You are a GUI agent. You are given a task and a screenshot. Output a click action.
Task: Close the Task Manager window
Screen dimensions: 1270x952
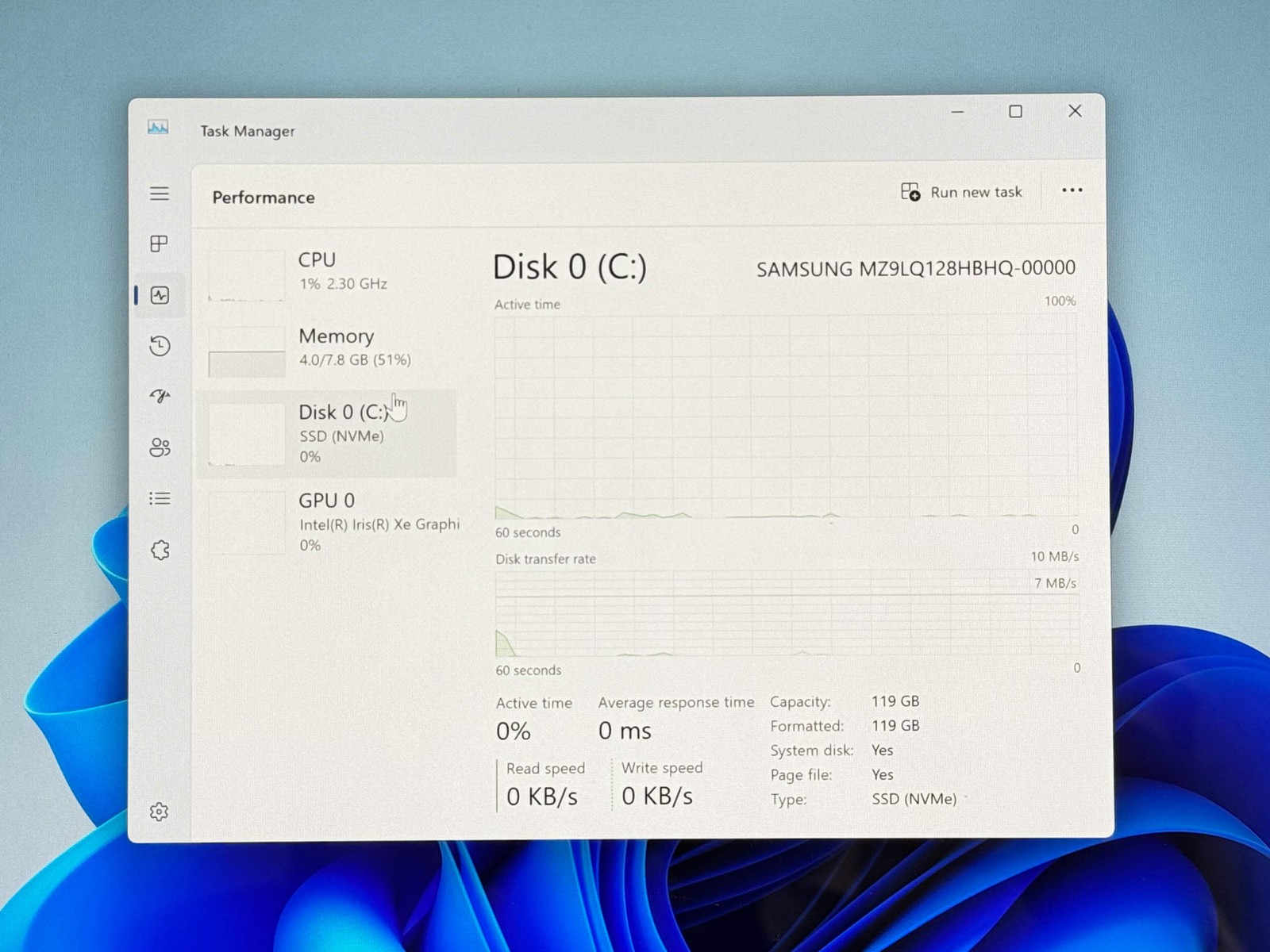[1075, 111]
